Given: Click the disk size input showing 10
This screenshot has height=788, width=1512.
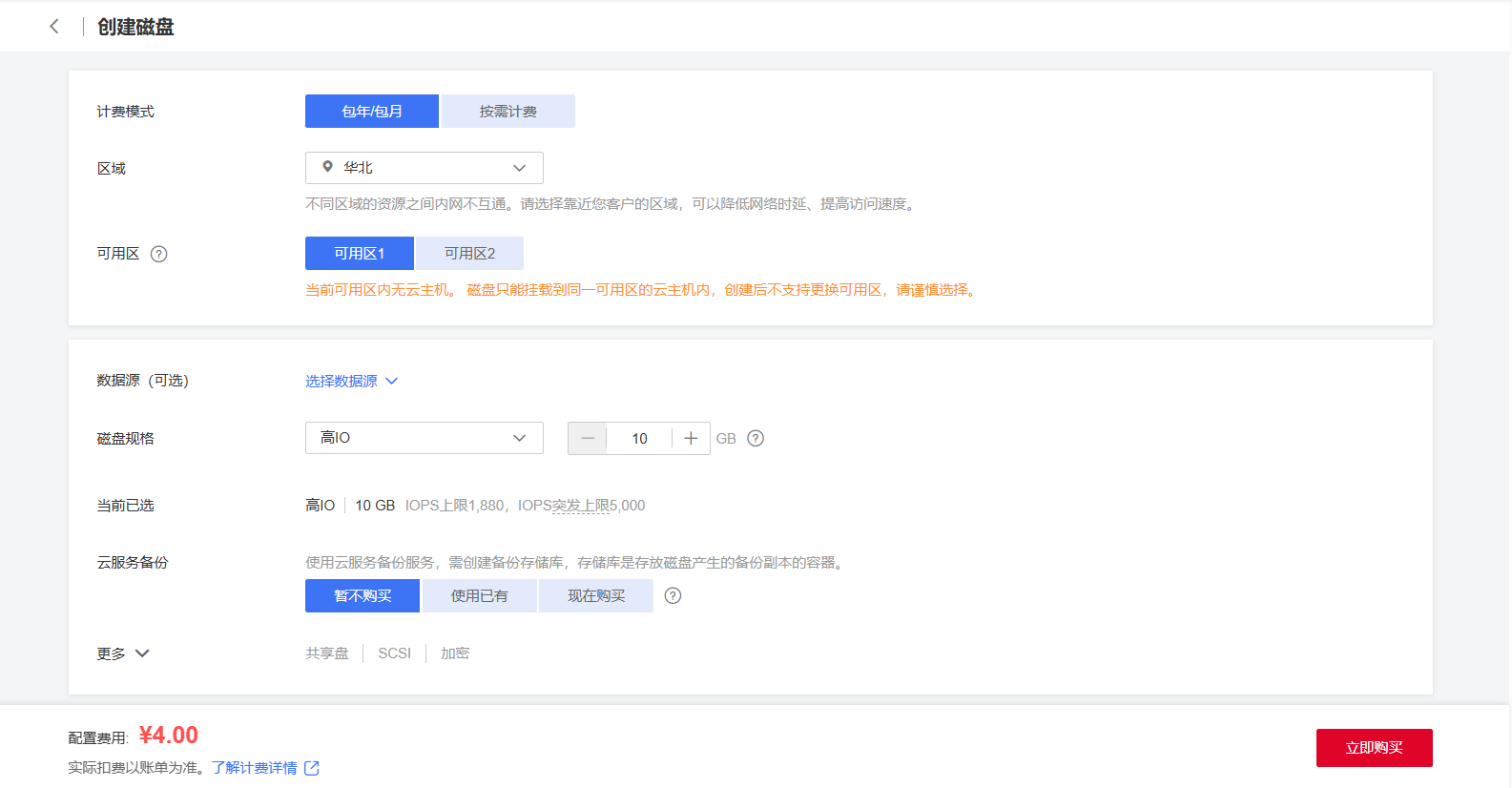Looking at the screenshot, I should point(639,439).
